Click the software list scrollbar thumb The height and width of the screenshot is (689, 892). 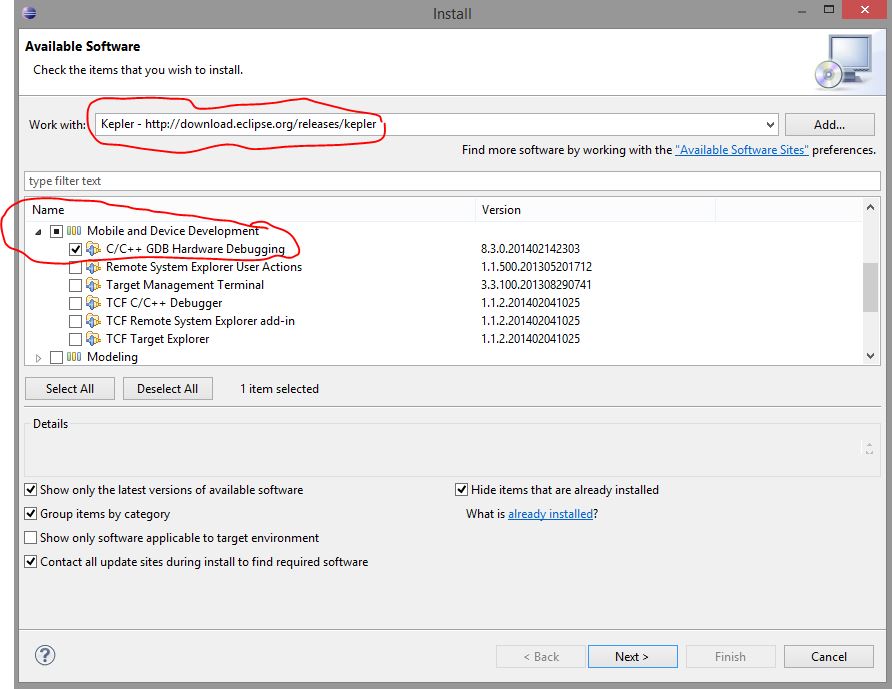tap(870, 287)
